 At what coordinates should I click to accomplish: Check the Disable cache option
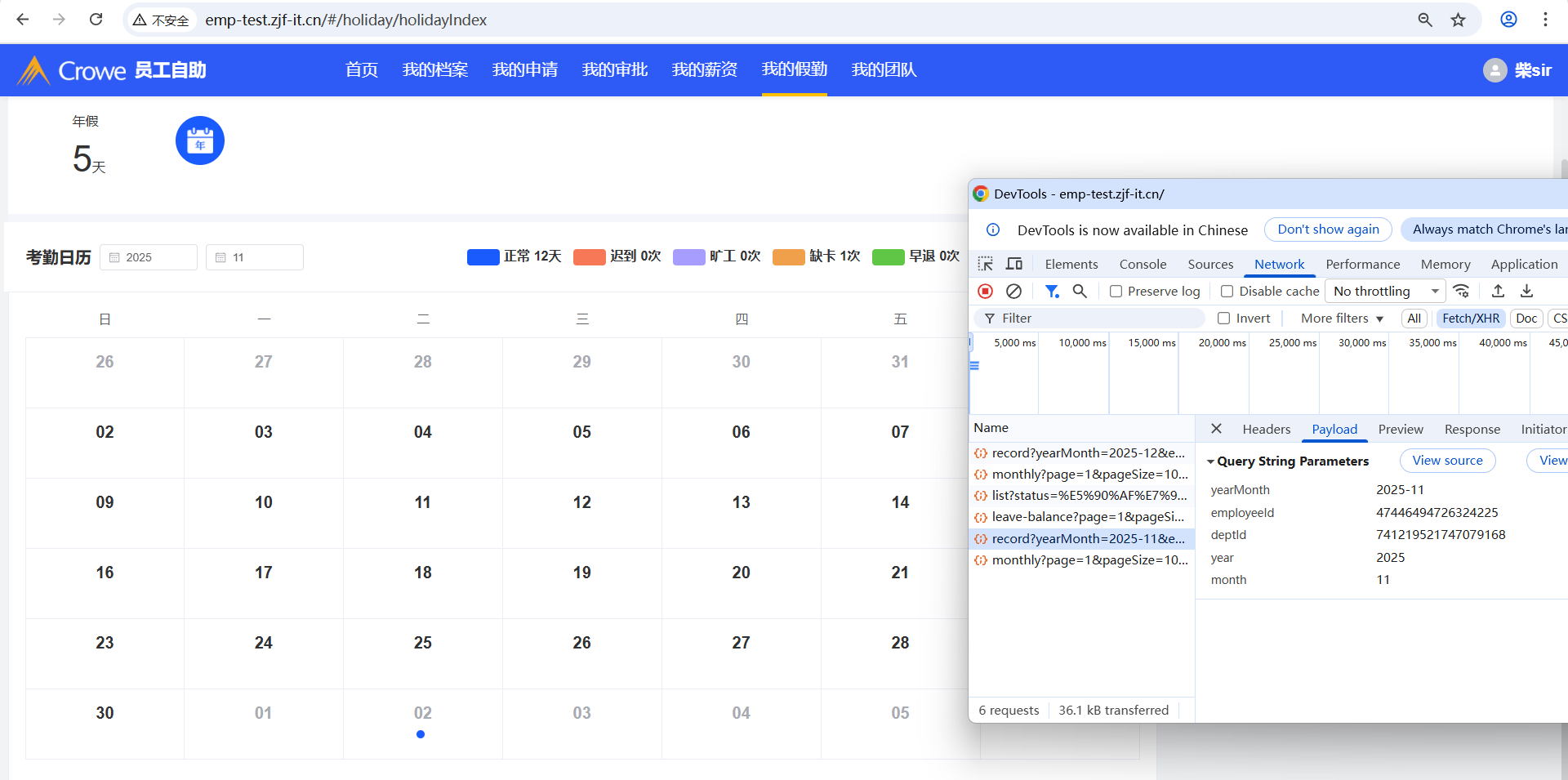pos(1227,292)
